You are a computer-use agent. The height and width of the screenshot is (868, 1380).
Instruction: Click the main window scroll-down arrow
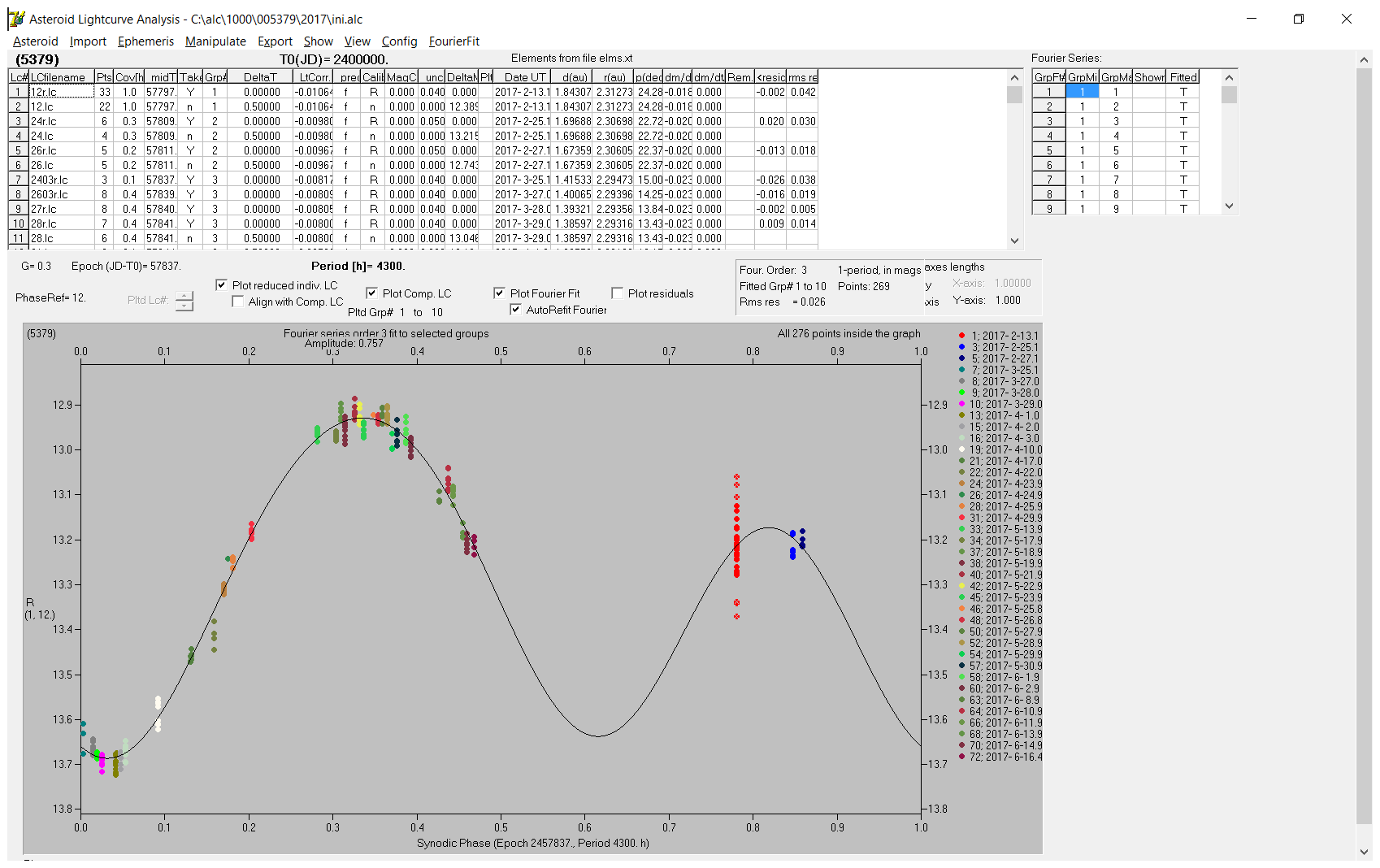coord(1364,852)
